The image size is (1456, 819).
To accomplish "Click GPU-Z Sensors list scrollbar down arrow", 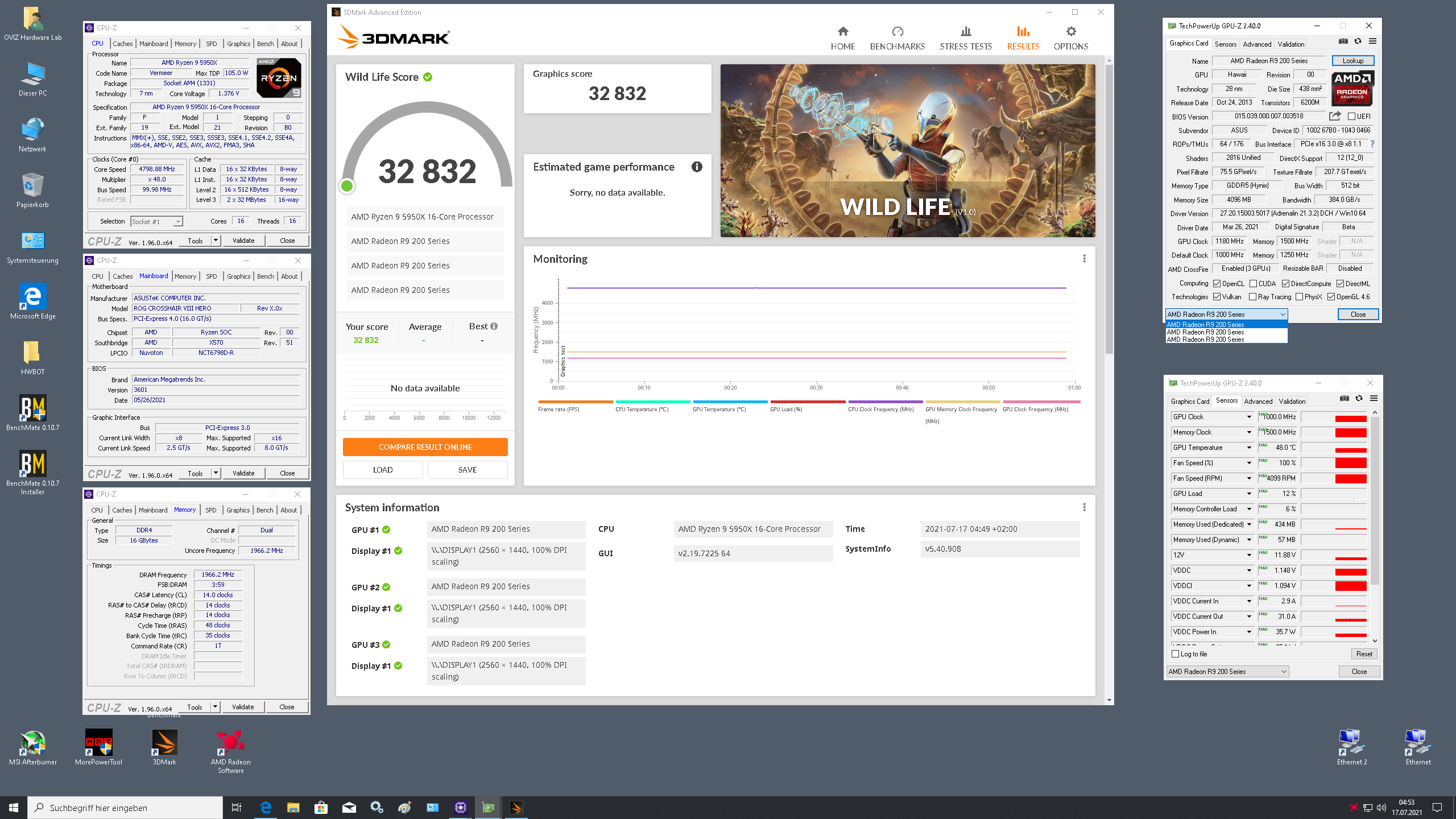I will click(1375, 640).
